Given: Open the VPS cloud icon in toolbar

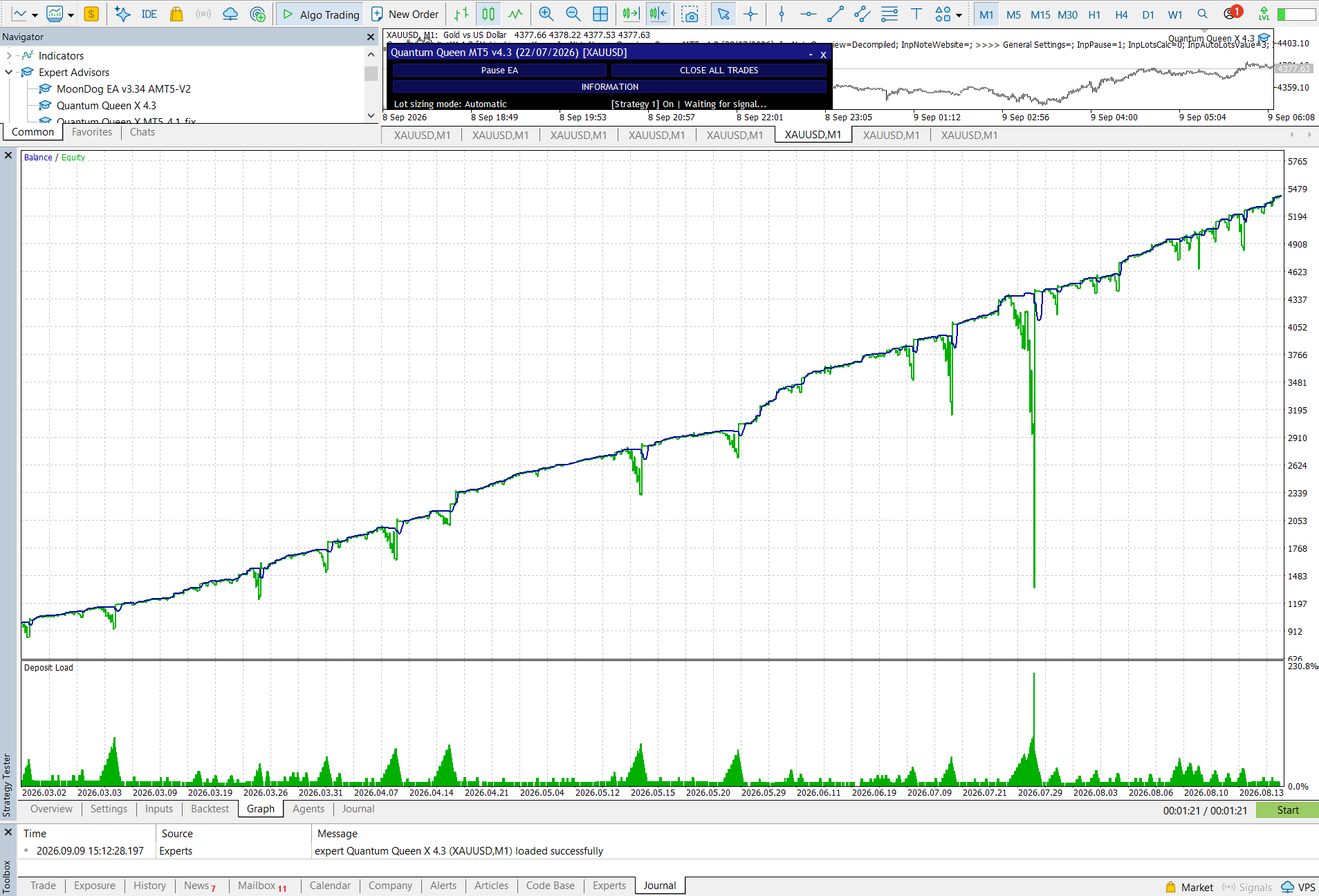Looking at the screenshot, I should (x=230, y=14).
